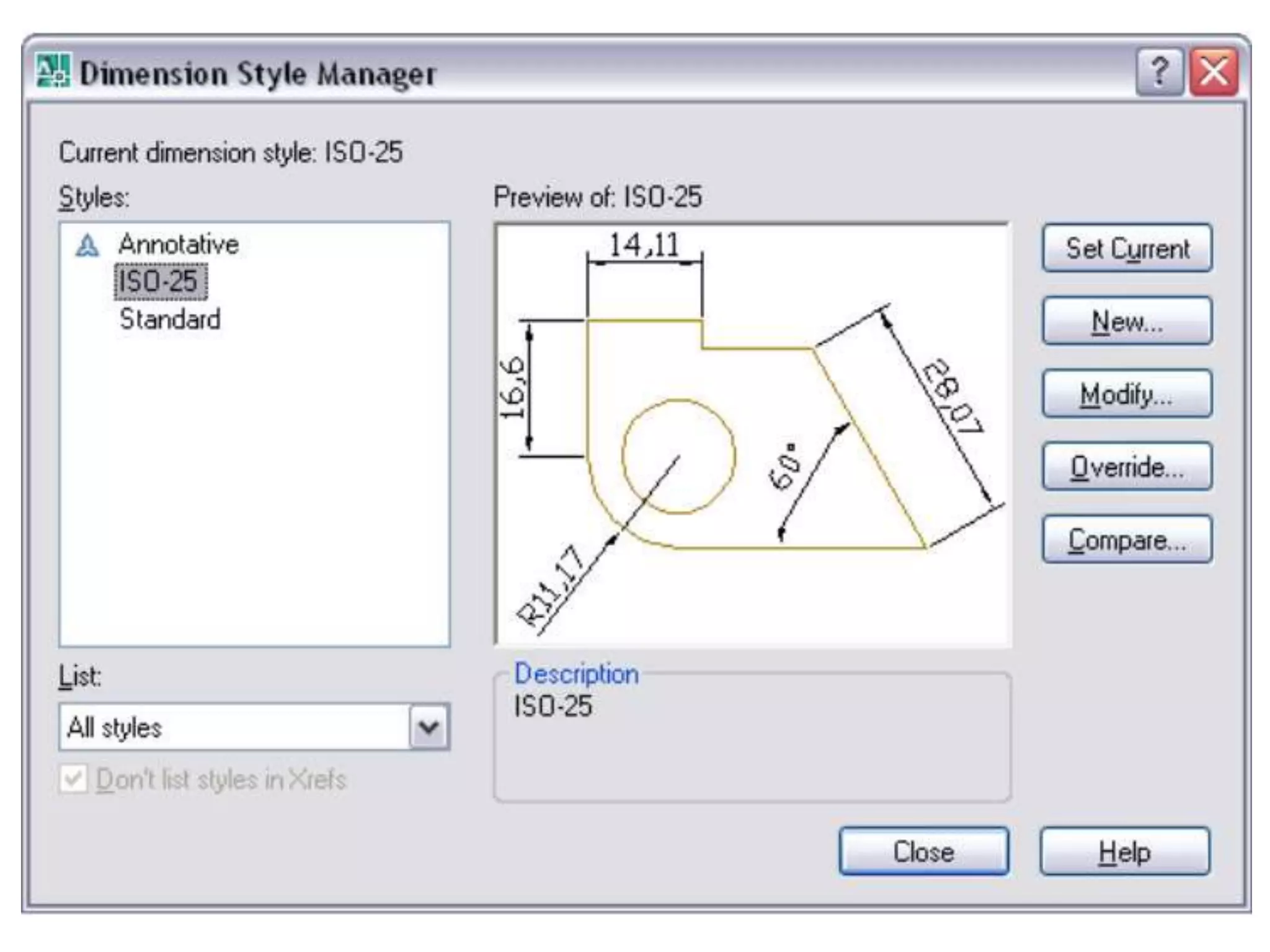The image size is (1270, 952).
Task: Open the Compare... styles dialog
Action: tap(1126, 540)
